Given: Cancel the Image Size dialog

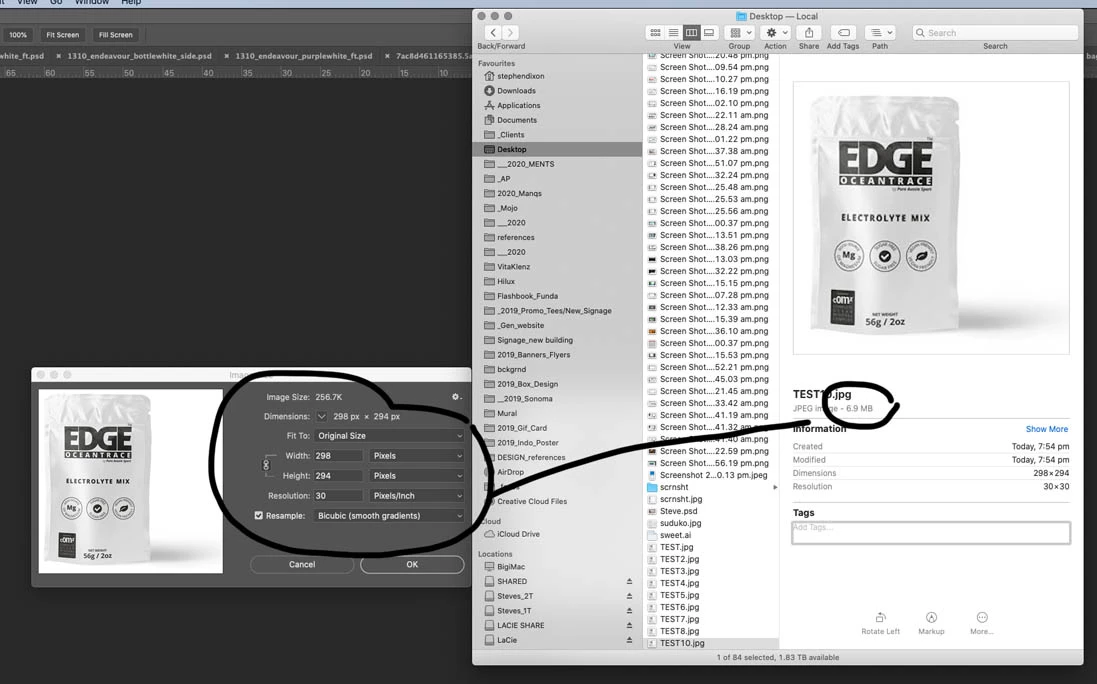Looking at the screenshot, I should click(302, 564).
